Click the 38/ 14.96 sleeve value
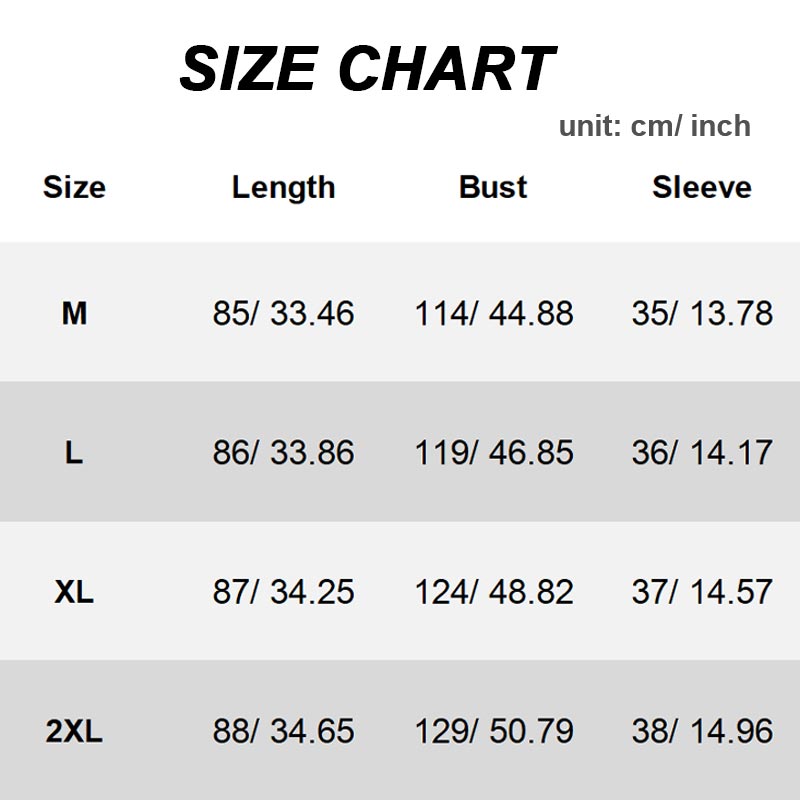Screen dimensions: 800x800 click(x=702, y=731)
